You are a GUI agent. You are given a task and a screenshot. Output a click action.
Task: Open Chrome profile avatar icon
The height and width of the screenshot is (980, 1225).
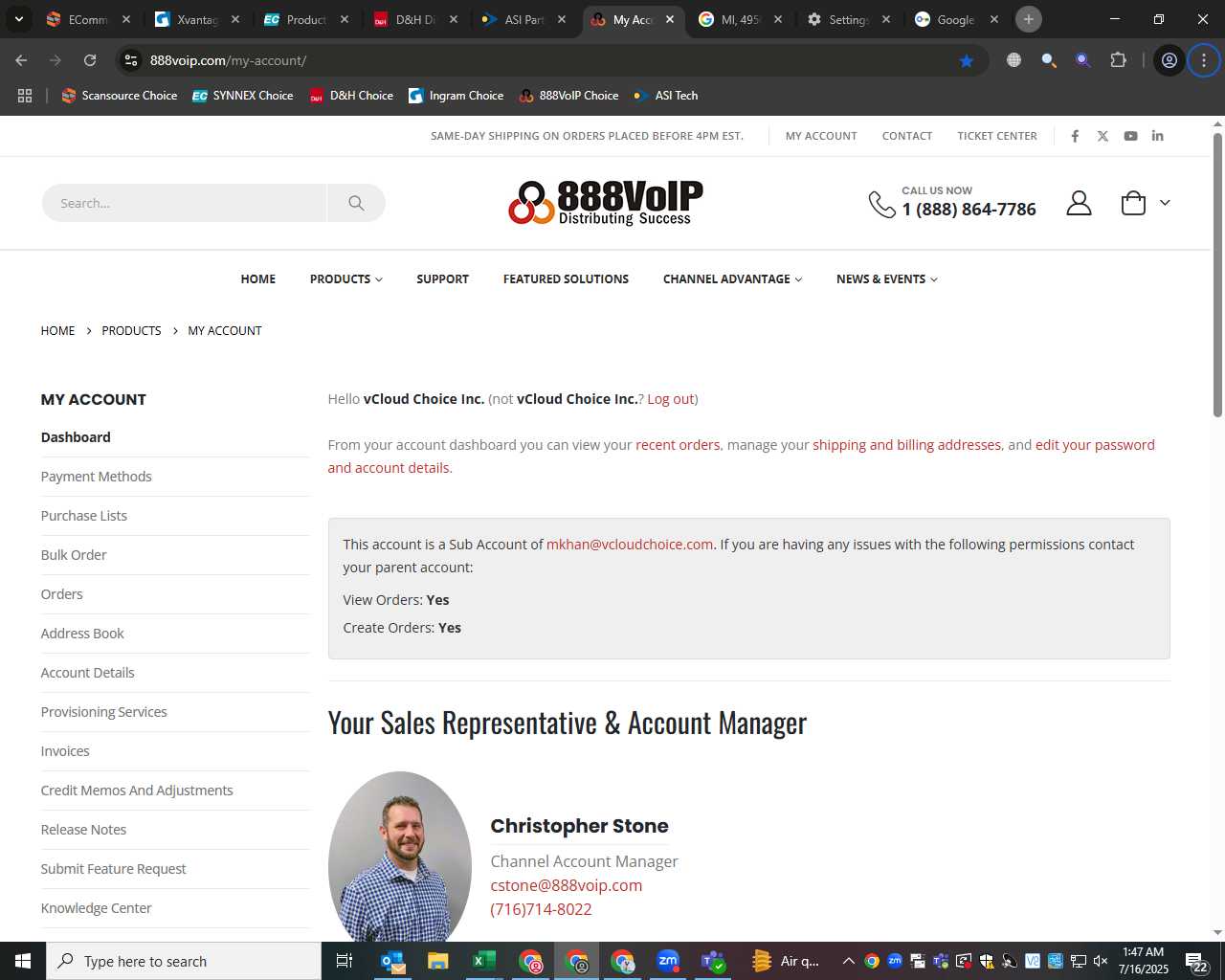tap(1169, 60)
